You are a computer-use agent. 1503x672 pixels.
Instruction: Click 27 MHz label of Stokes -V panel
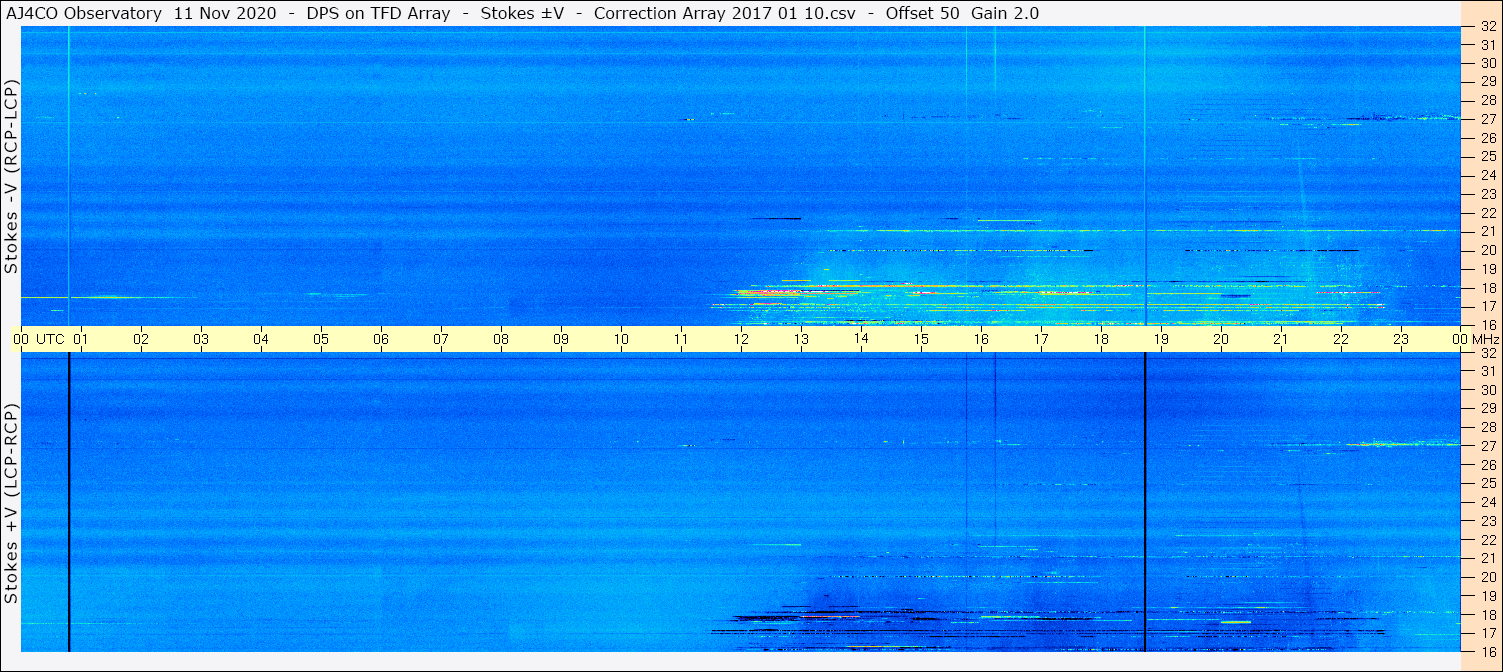pos(1488,119)
